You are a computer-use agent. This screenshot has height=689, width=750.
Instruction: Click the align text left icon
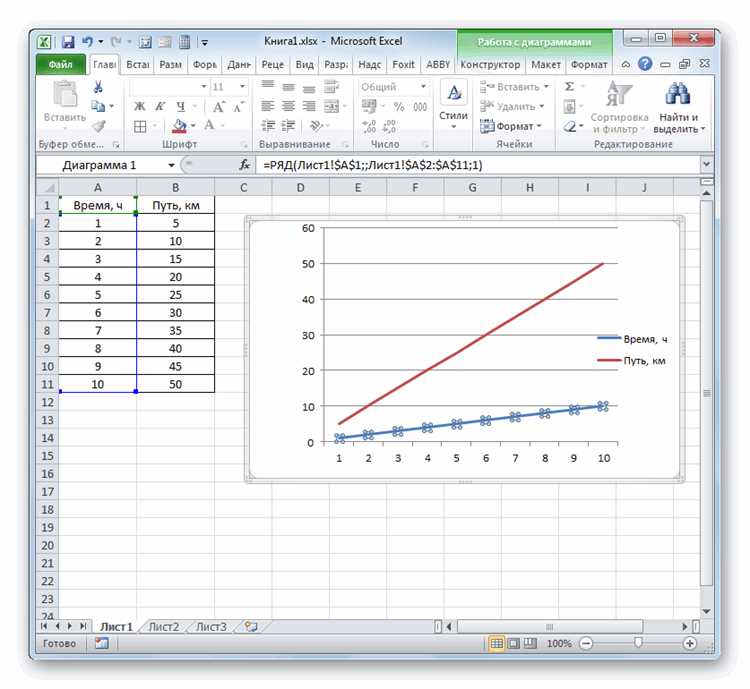point(268,106)
